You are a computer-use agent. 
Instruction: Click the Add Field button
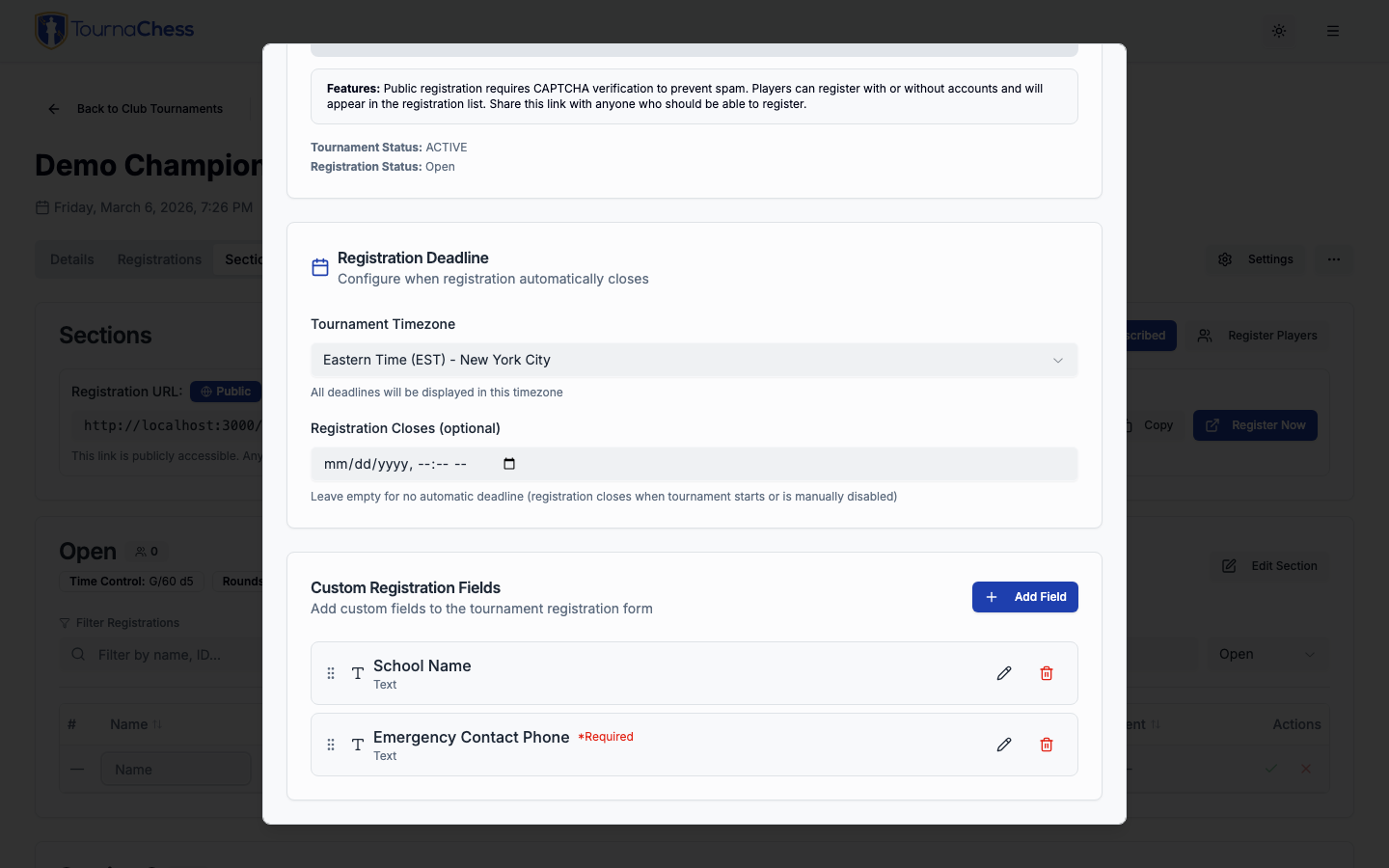pos(1024,597)
